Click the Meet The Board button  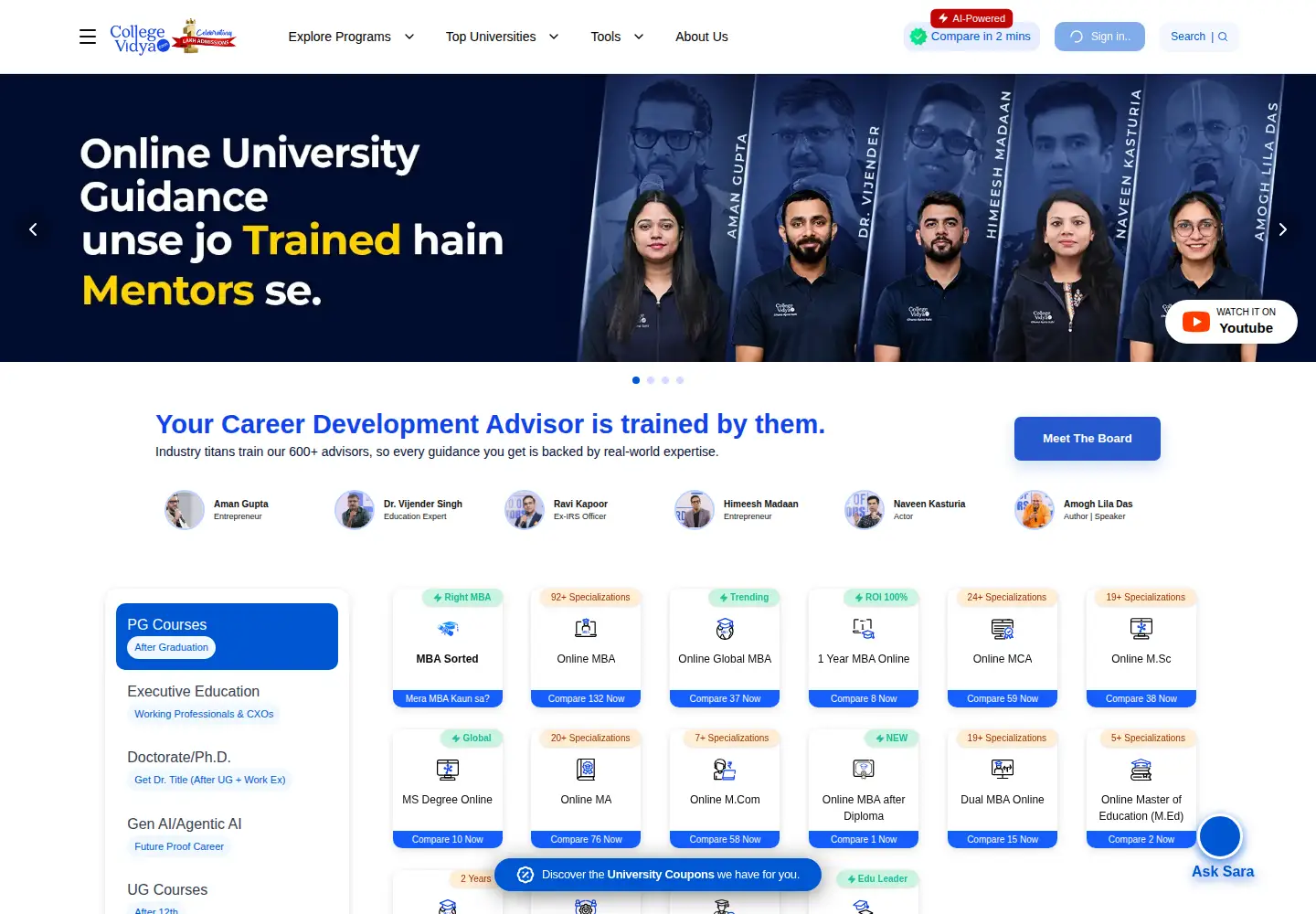[1088, 439]
